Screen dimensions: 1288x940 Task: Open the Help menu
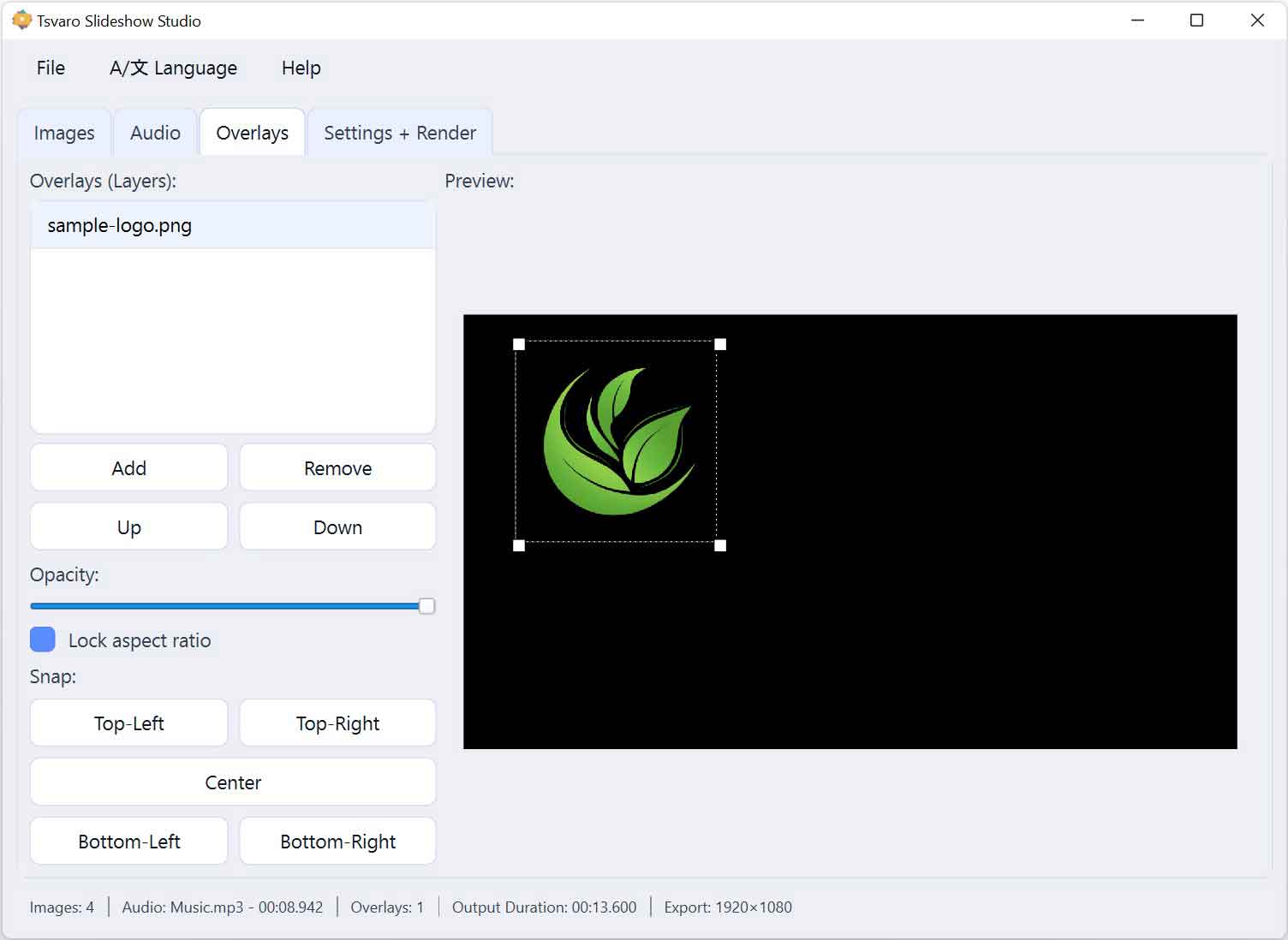300,68
